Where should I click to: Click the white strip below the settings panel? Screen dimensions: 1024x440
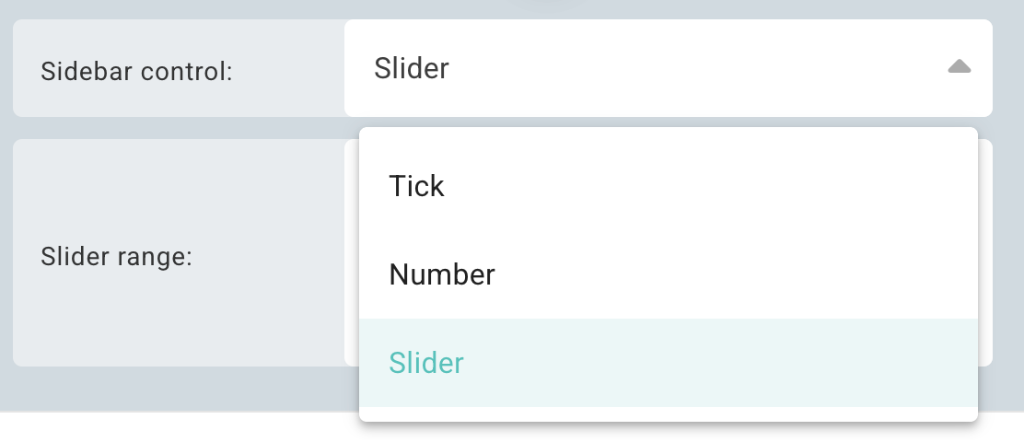pyautogui.click(x=180, y=427)
